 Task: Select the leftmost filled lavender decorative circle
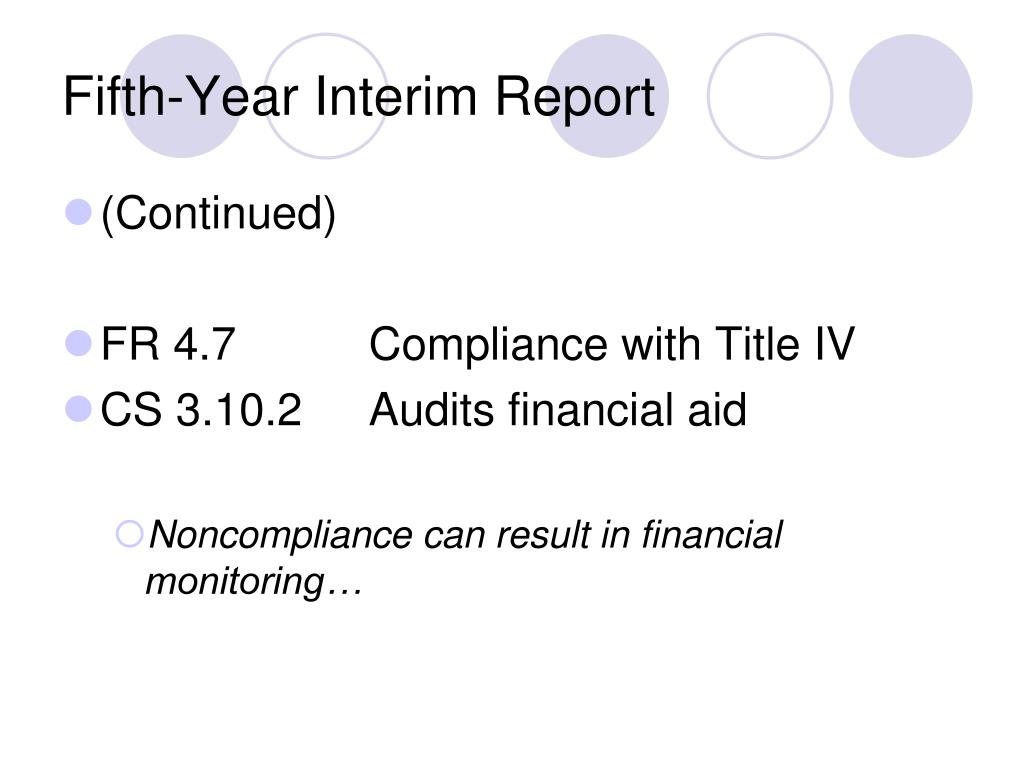[183, 96]
